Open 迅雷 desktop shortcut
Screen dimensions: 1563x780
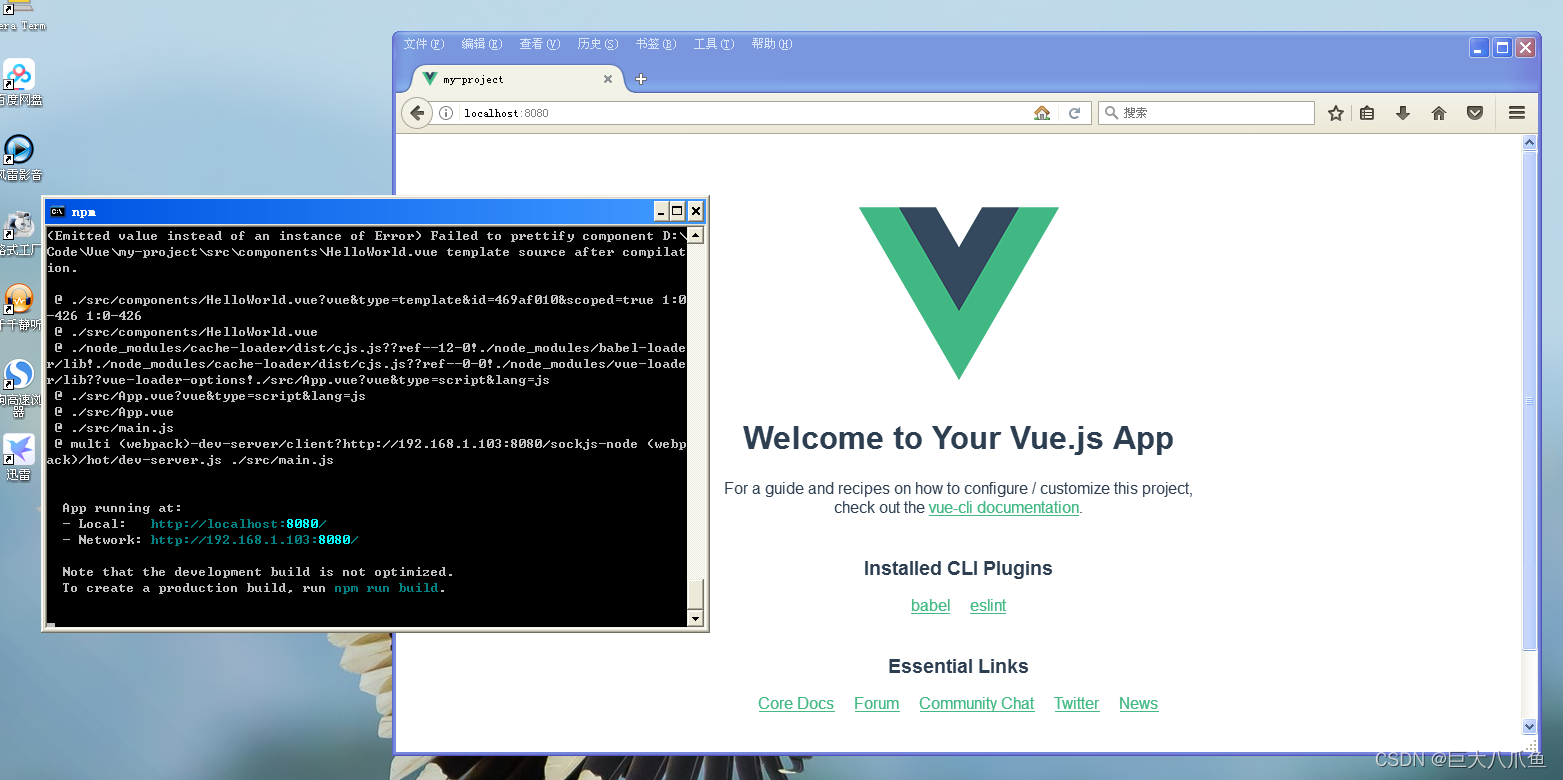pos(19,457)
